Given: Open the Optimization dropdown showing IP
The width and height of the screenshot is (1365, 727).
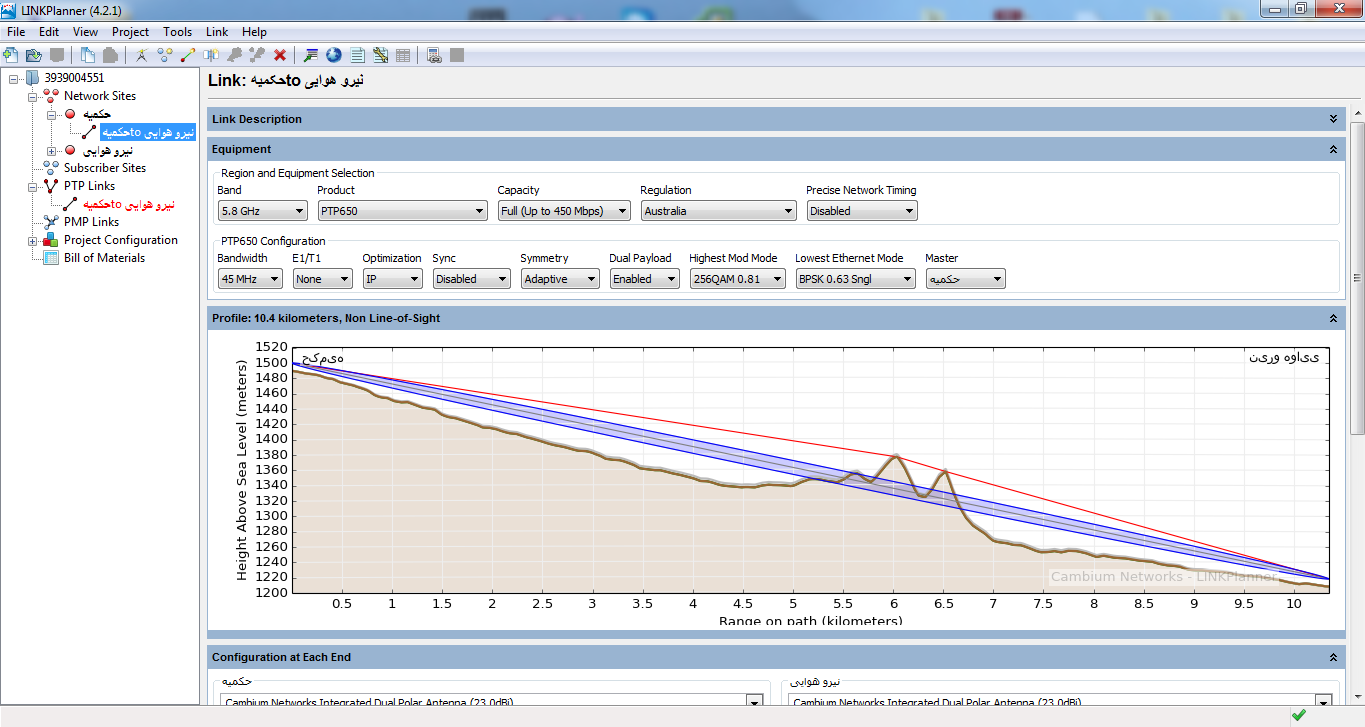Looking at the screenshot, I should tap(393, 279).
